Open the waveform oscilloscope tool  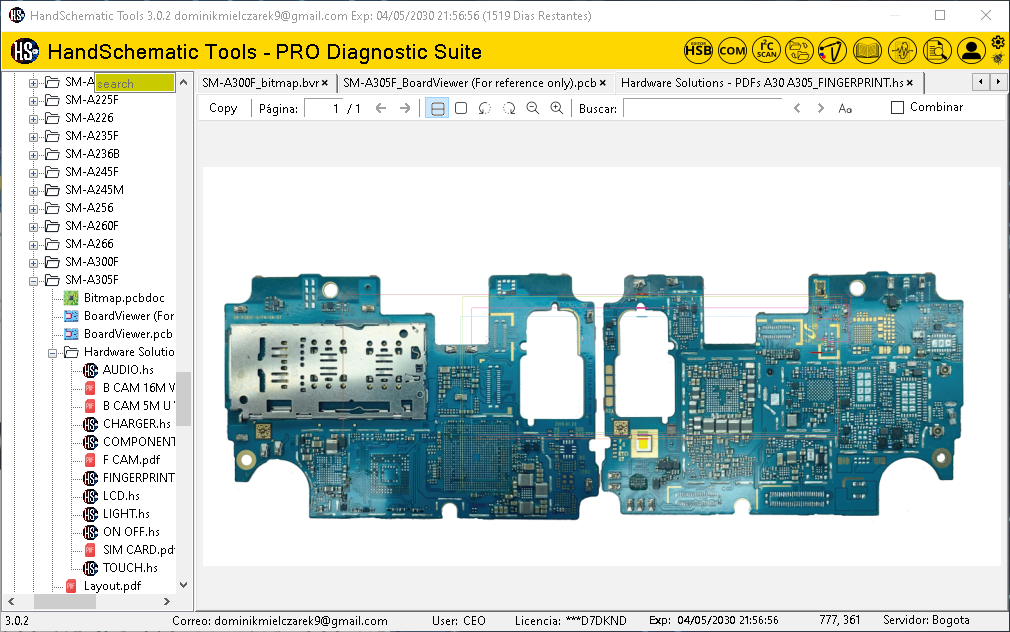[x=902, y=50]
